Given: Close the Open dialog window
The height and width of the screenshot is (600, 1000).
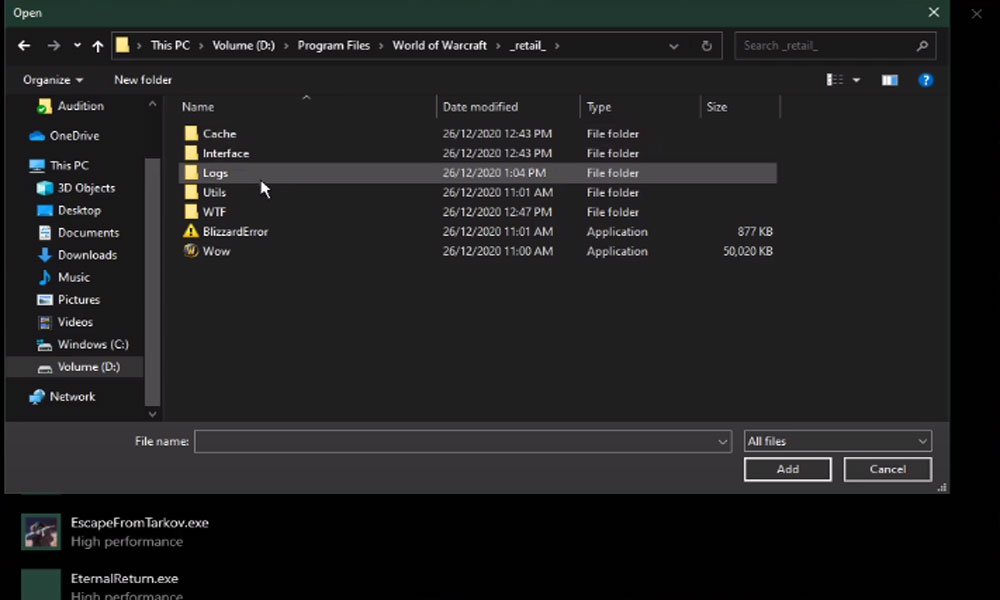Looking at the screenshot, I should [934, 12].
